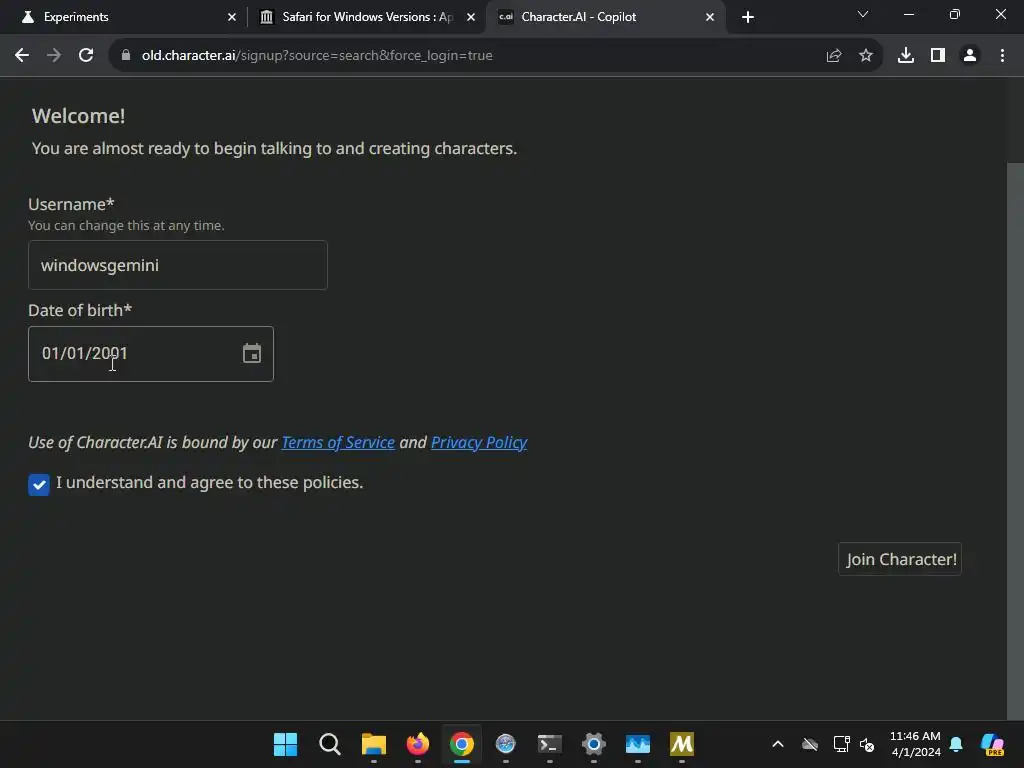Open network status tray icon

click(x=841, y=744)
